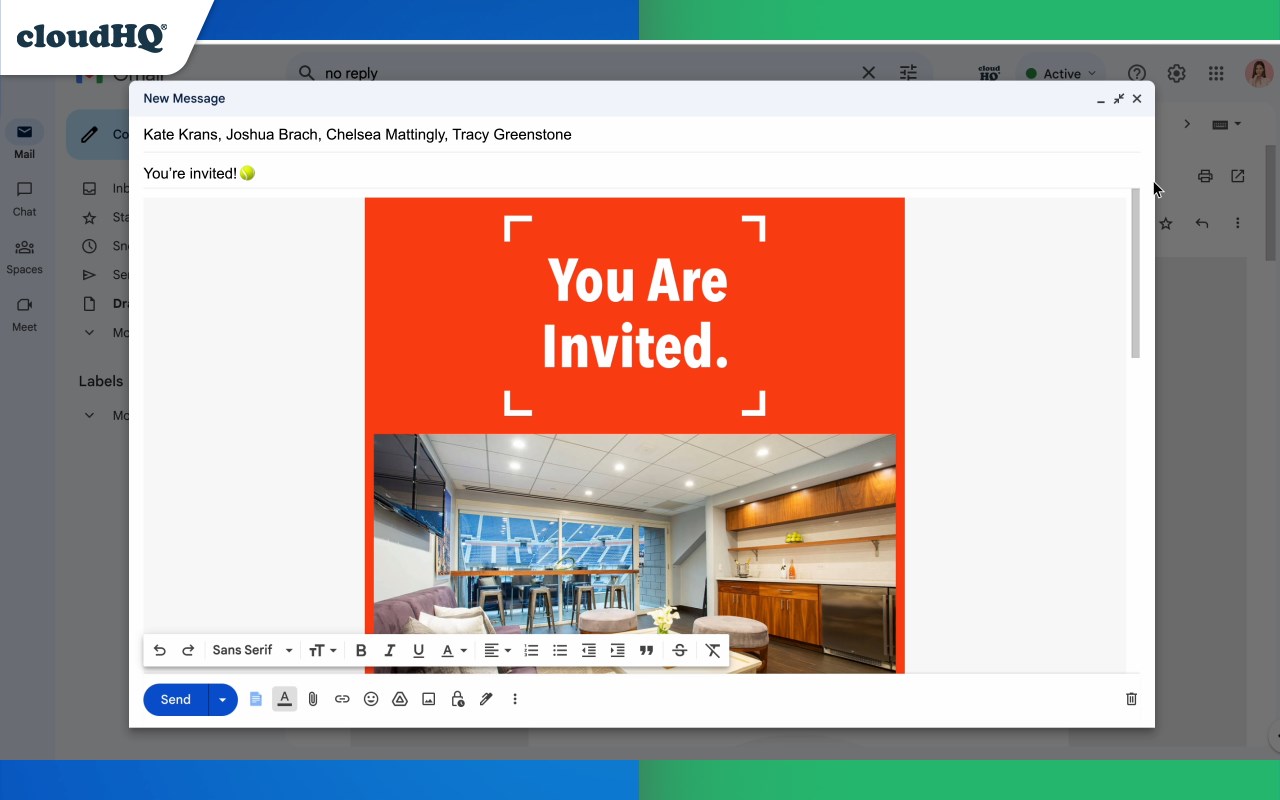1280x800 pixels.
Task: Switch to the Spaces section
Action: [x=24, y=256]
